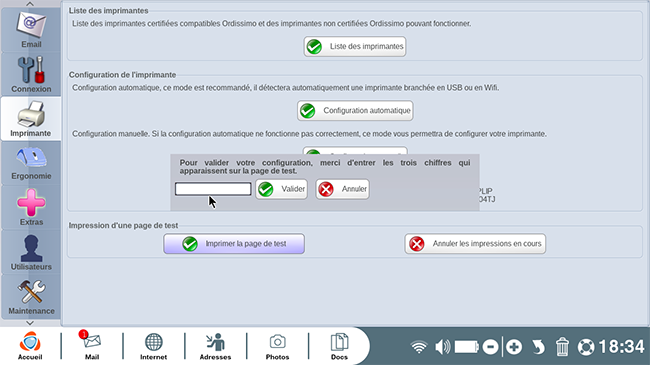This screenshot has height=365, width=650.
Task: Open the Docs app
Action: pyautogui.click(x=339, y=346)
